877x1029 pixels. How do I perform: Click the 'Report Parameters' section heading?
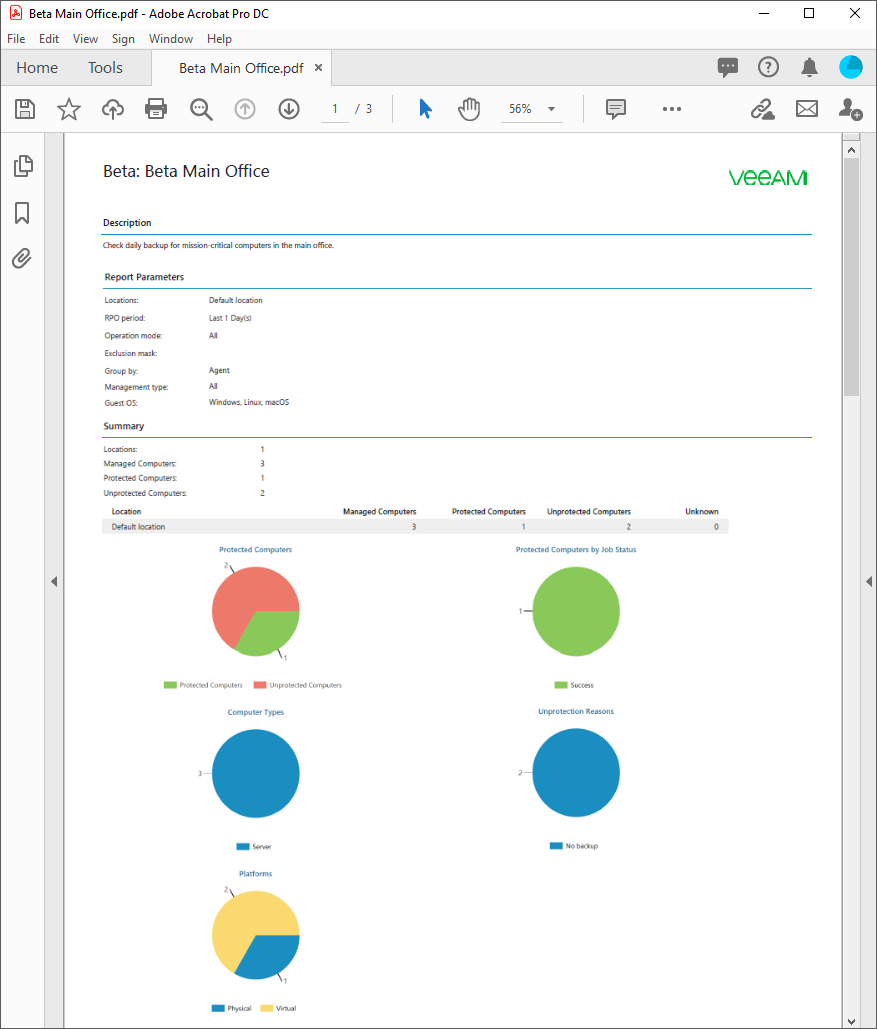[144, 277]
